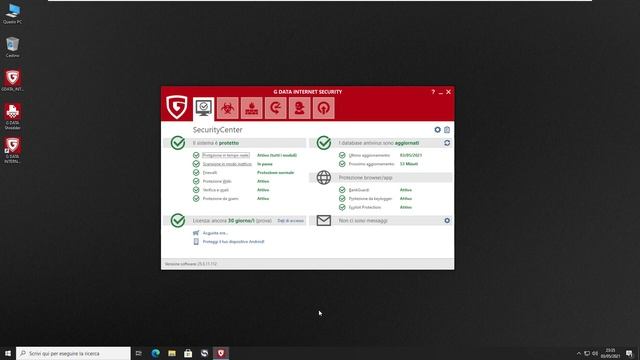Refresh antivirus databases with update icon
This screenshot has height=360, width=640.
(447, 143)
